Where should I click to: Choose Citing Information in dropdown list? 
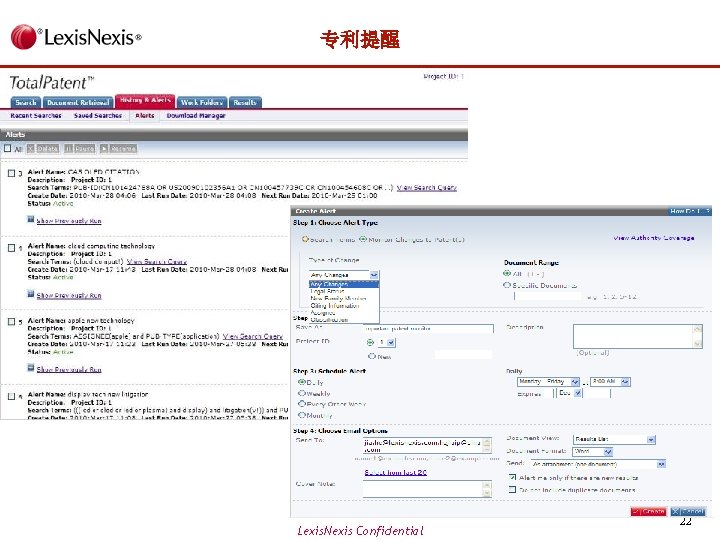pyautogui.click(x=344, y=305)
